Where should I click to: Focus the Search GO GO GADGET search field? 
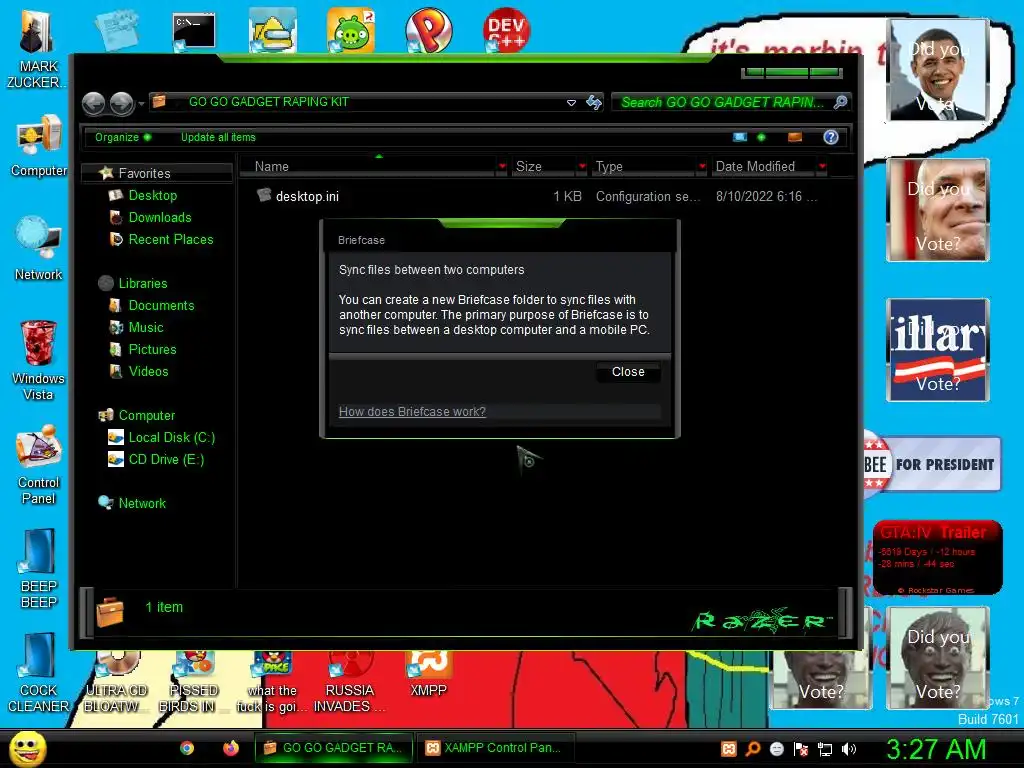(722, 102)
